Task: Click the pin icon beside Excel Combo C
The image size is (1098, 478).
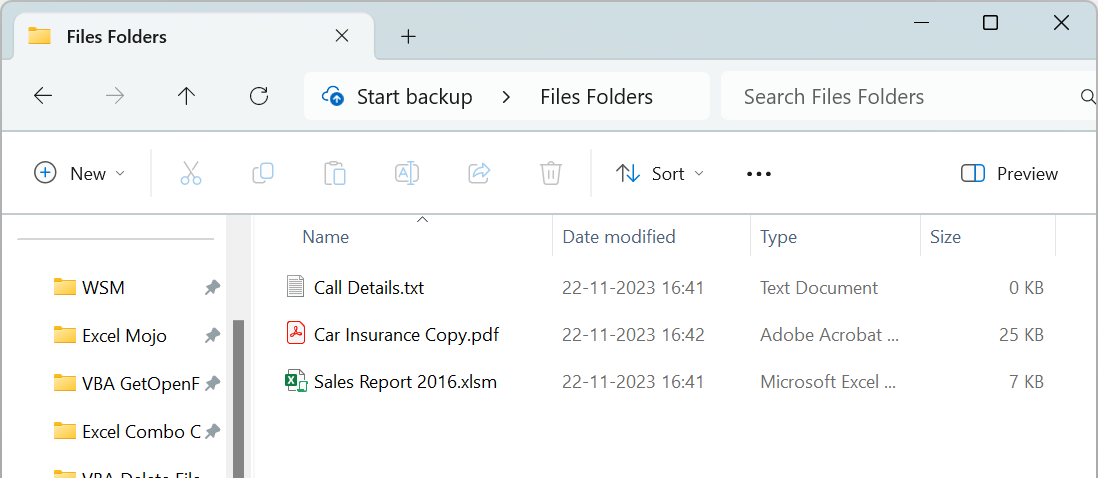Action: [212, 431]
